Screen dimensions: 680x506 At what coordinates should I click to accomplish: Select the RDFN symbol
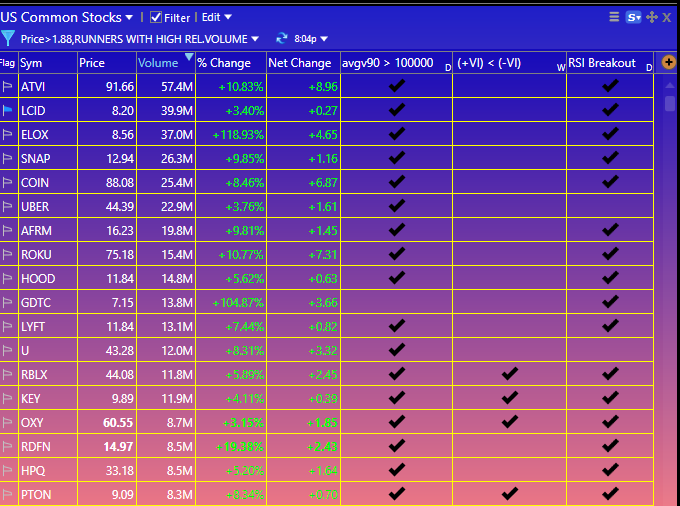36,447
